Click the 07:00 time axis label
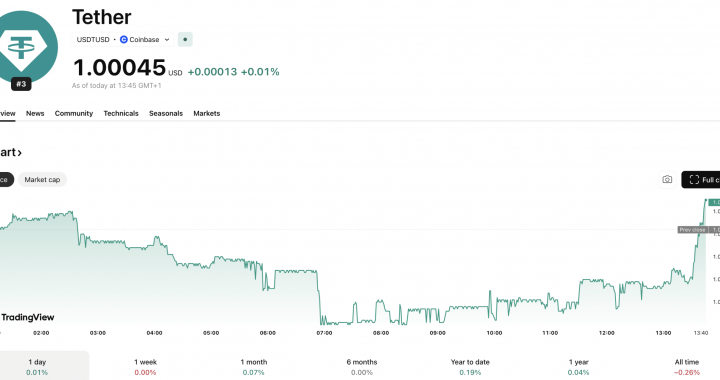 [x=324, y=333]
